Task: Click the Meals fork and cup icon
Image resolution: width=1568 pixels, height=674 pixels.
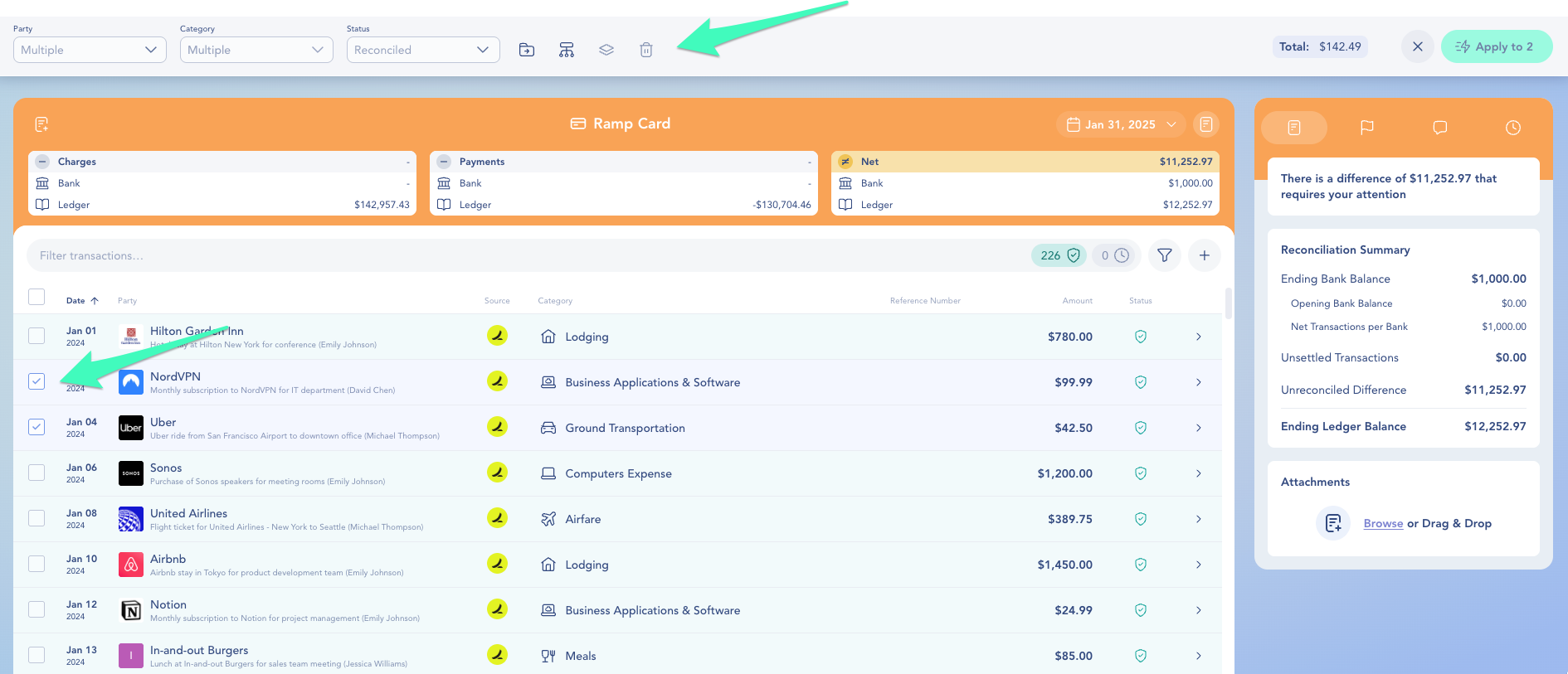Action: 548,656
